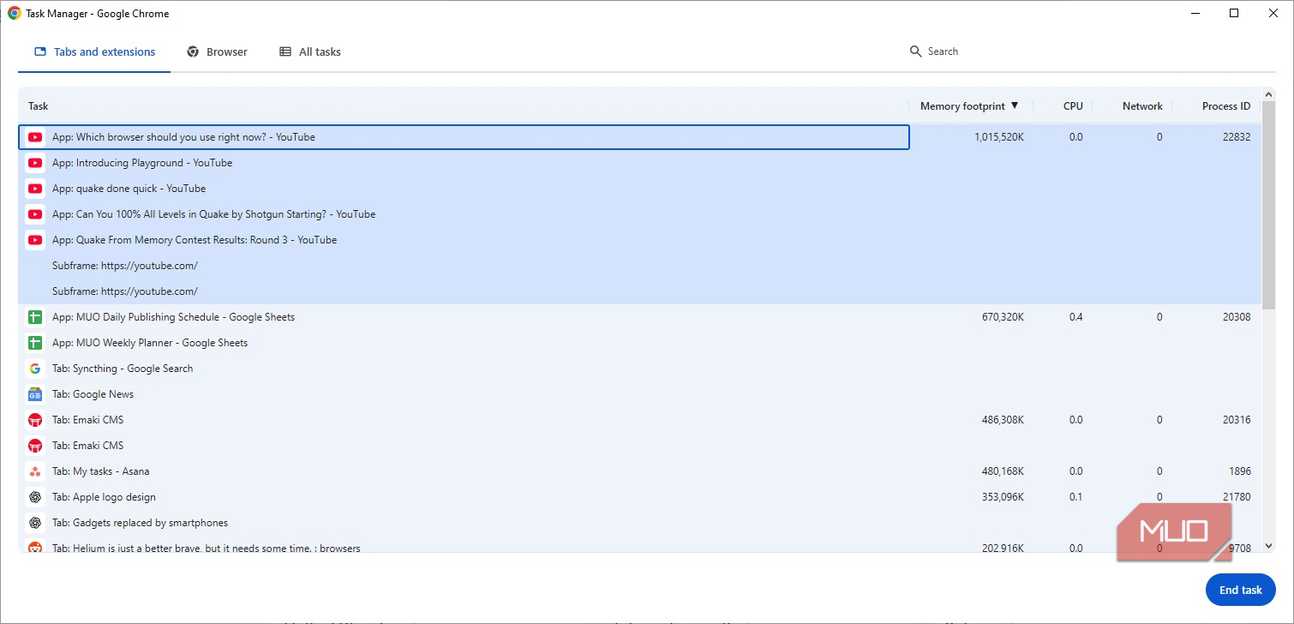The image size is (1294, 624).
Task: Click Asana icon beside My tasks
Action: coord(35,471)
